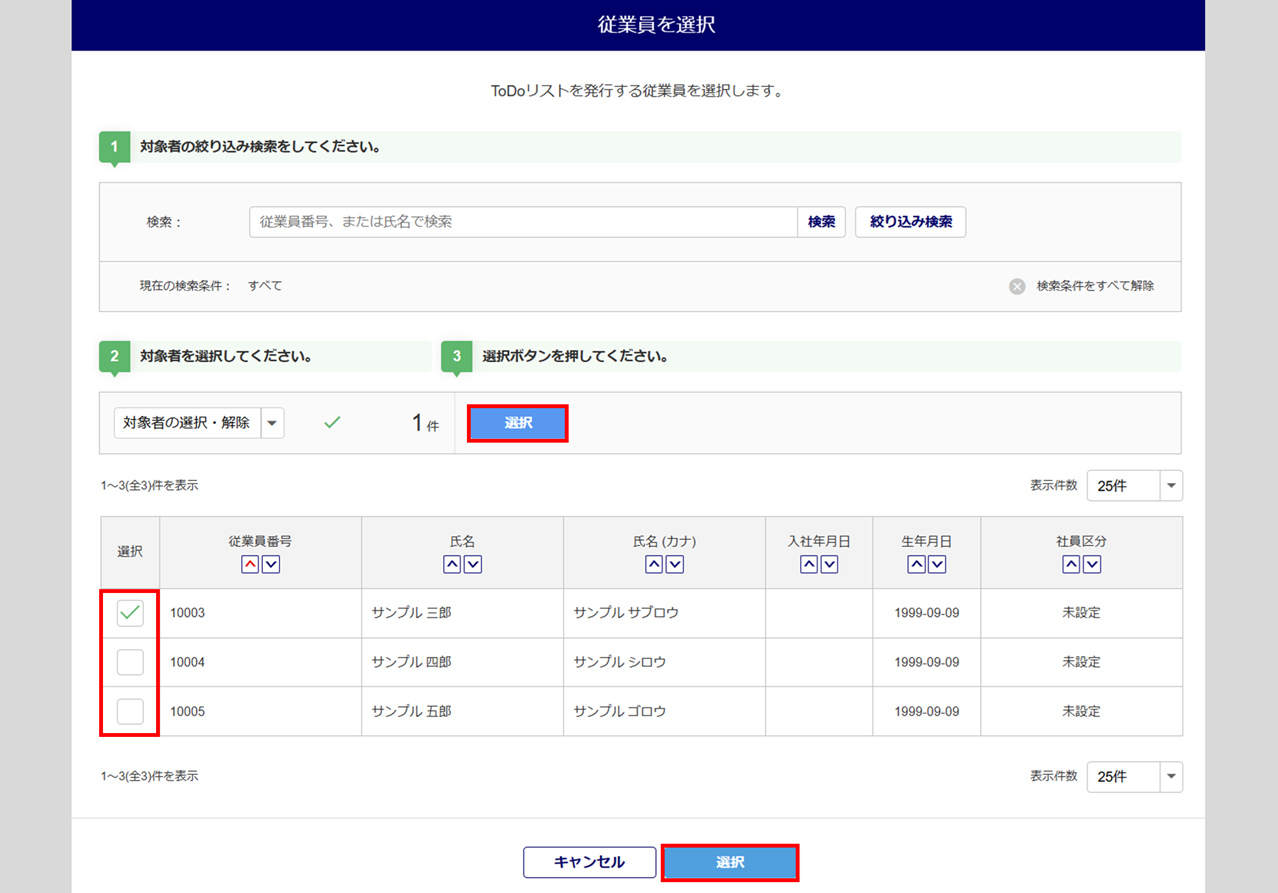Click descending sort arrow under 氏名 (カナ) column
Viewport: 1278px width, 893px height.
tap(675, 564)
